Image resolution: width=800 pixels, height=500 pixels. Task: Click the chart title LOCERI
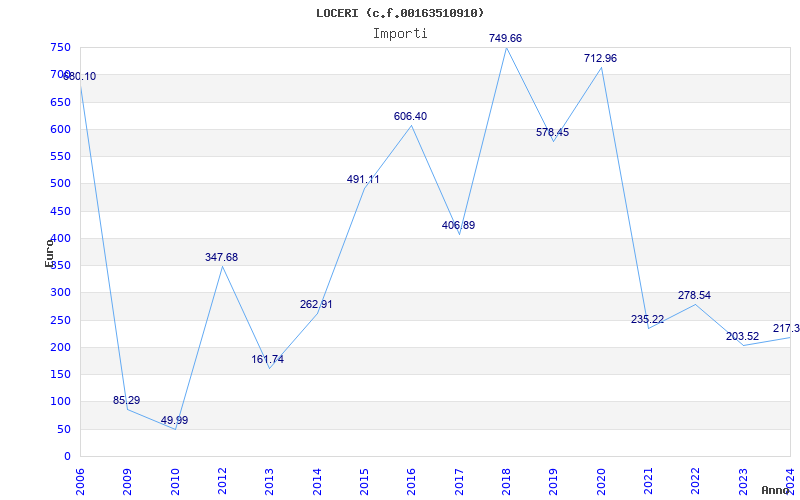coord(400,13)
